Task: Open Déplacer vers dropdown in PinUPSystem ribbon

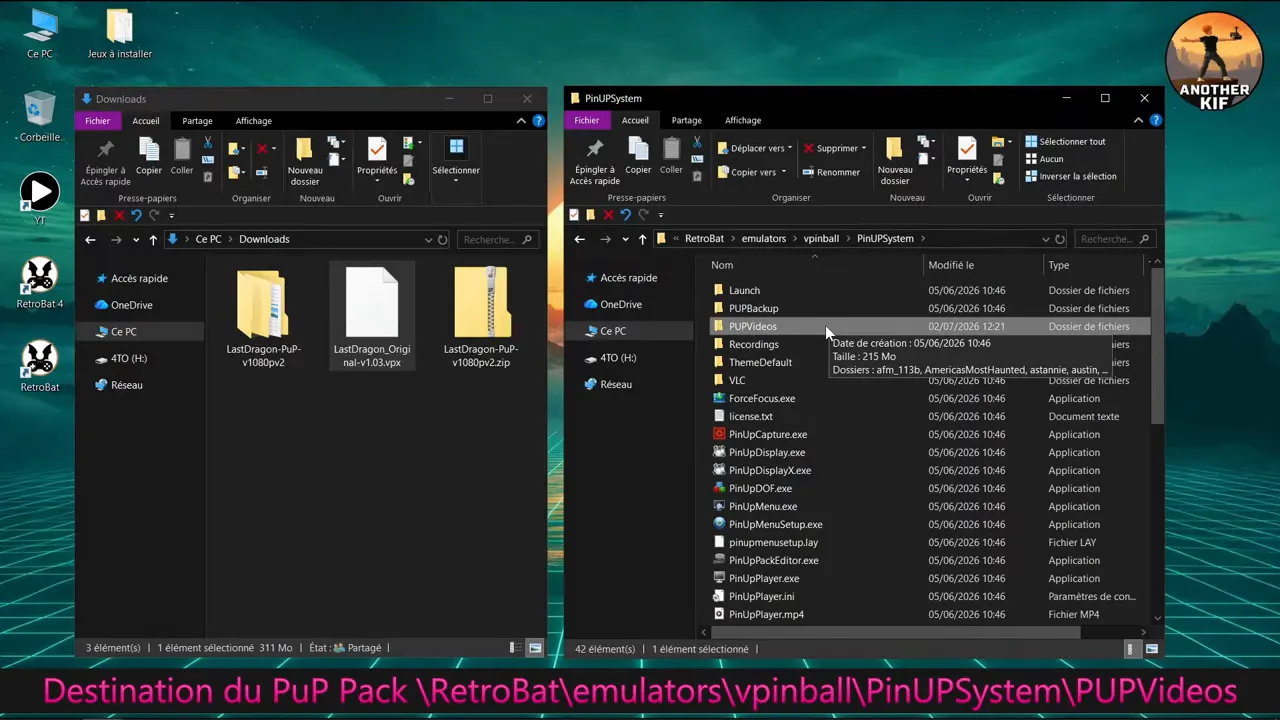Action: [754, 148]
